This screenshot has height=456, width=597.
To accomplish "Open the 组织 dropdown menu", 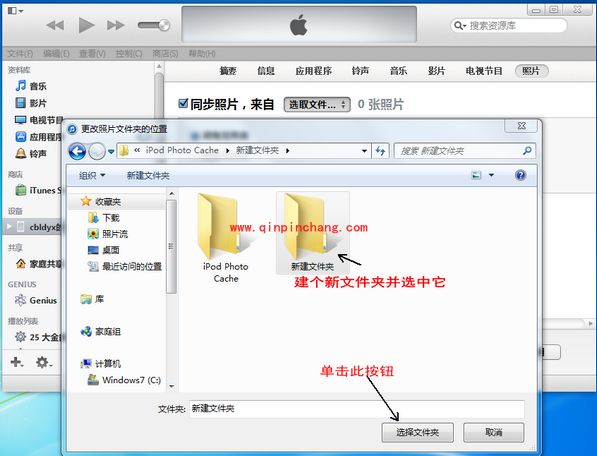I will [92, 175].
